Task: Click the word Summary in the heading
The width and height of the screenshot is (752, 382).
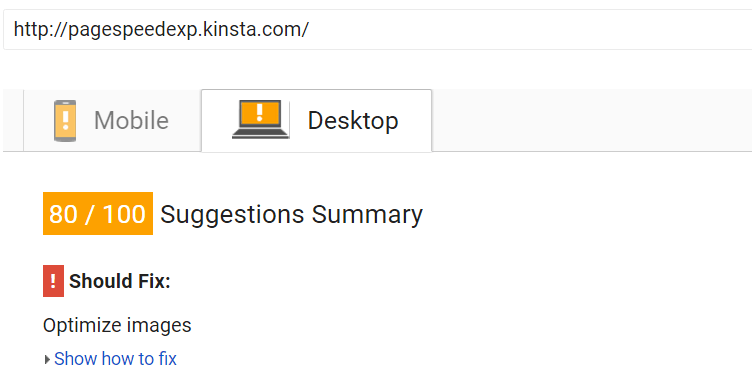Action: point(367,214)
